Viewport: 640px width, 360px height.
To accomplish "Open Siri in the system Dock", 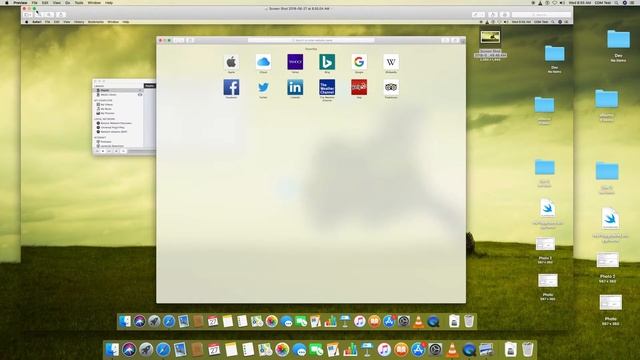I will point(129,350).
